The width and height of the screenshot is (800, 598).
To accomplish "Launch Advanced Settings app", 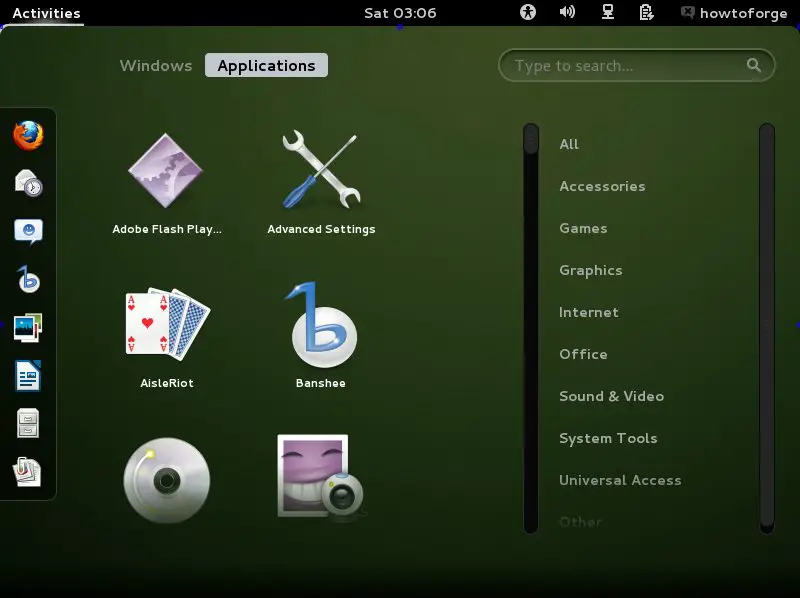I will click(x=321, y=184).
